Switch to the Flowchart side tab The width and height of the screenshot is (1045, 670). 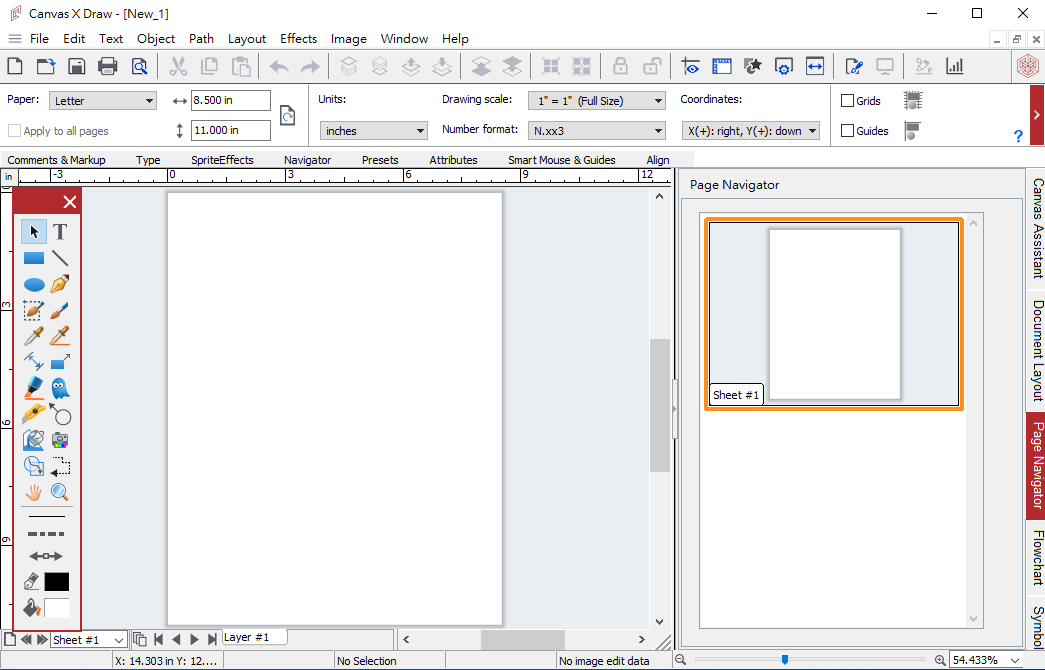pyautogui.click(x=1036, y=558)
